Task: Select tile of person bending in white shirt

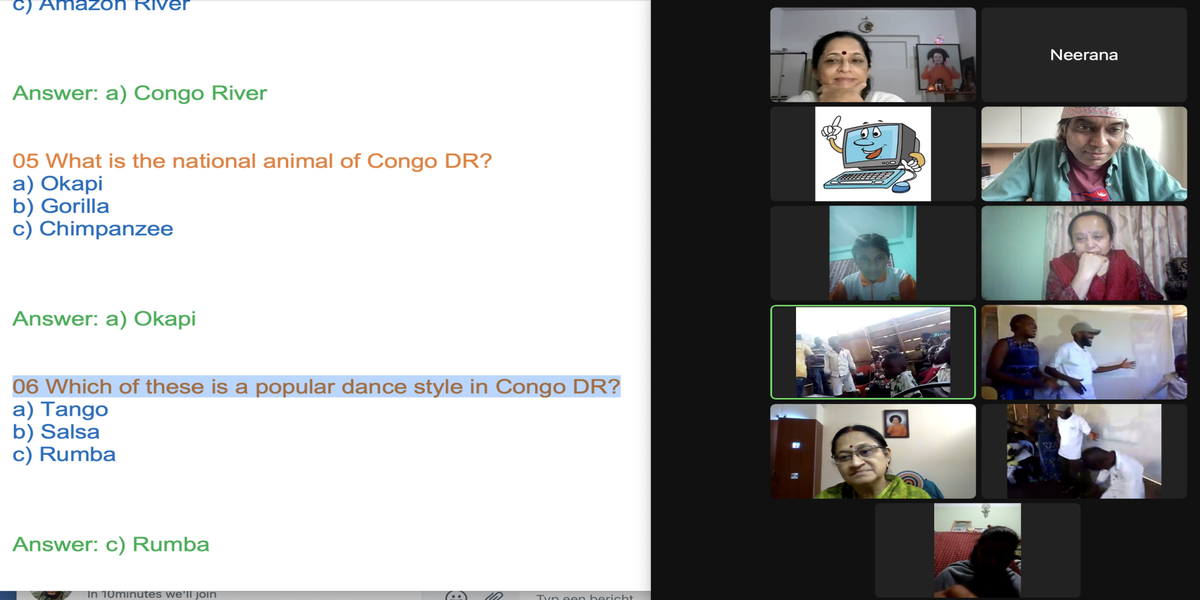Action: (x=1084, y=451)
